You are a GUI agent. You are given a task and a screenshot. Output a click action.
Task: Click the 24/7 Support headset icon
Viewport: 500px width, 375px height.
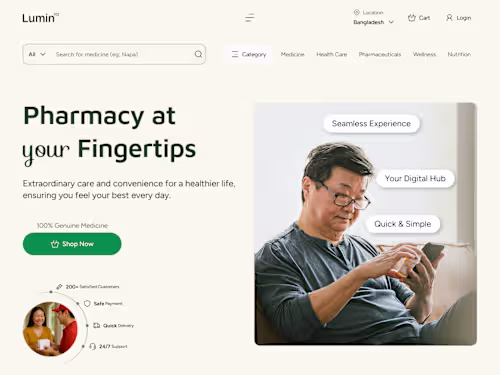pyautogui.click(x=93, y=346)
